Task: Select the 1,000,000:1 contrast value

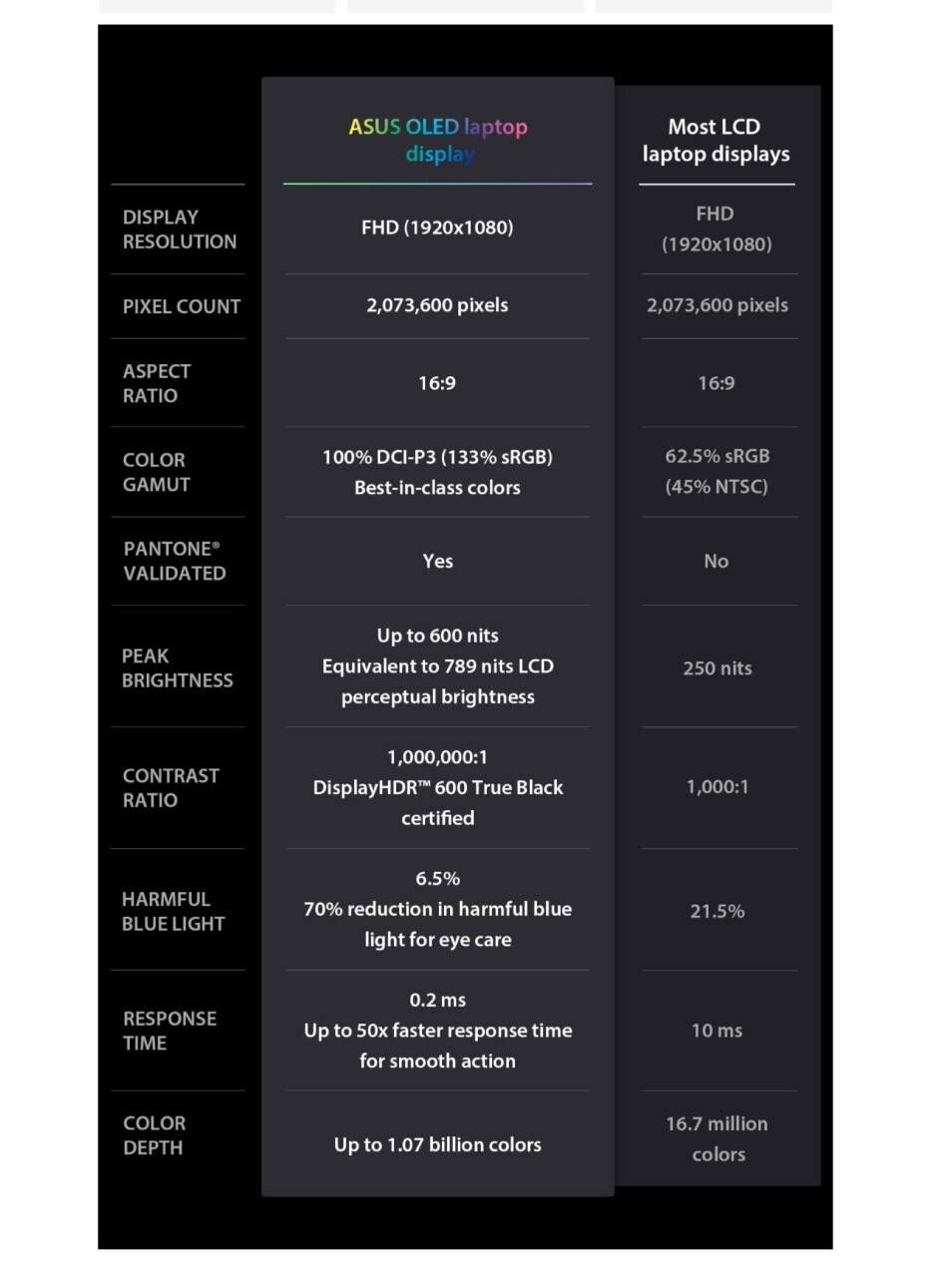Action: 437,757
